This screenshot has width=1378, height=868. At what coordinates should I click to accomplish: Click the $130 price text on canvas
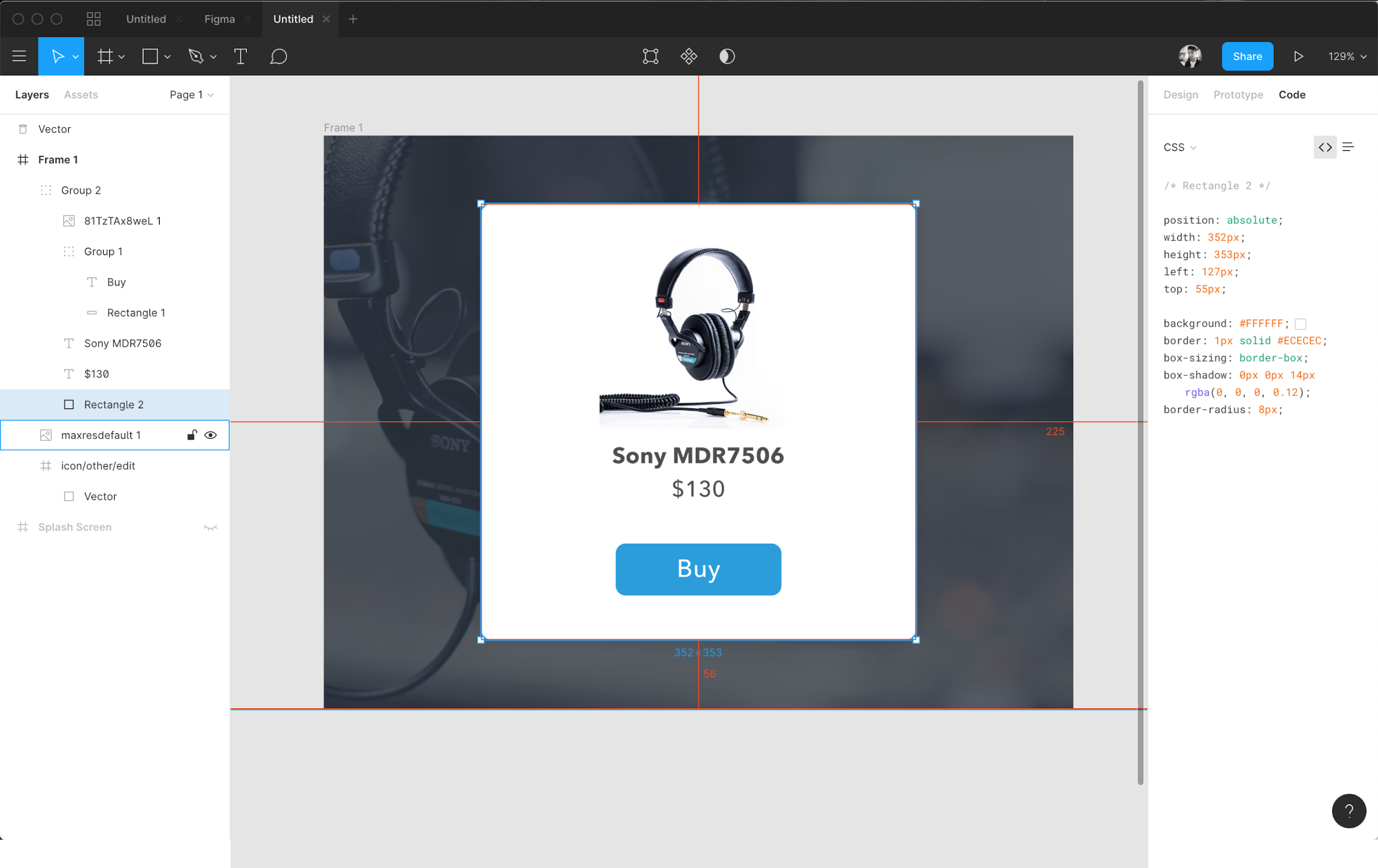(x=698, y=489)
